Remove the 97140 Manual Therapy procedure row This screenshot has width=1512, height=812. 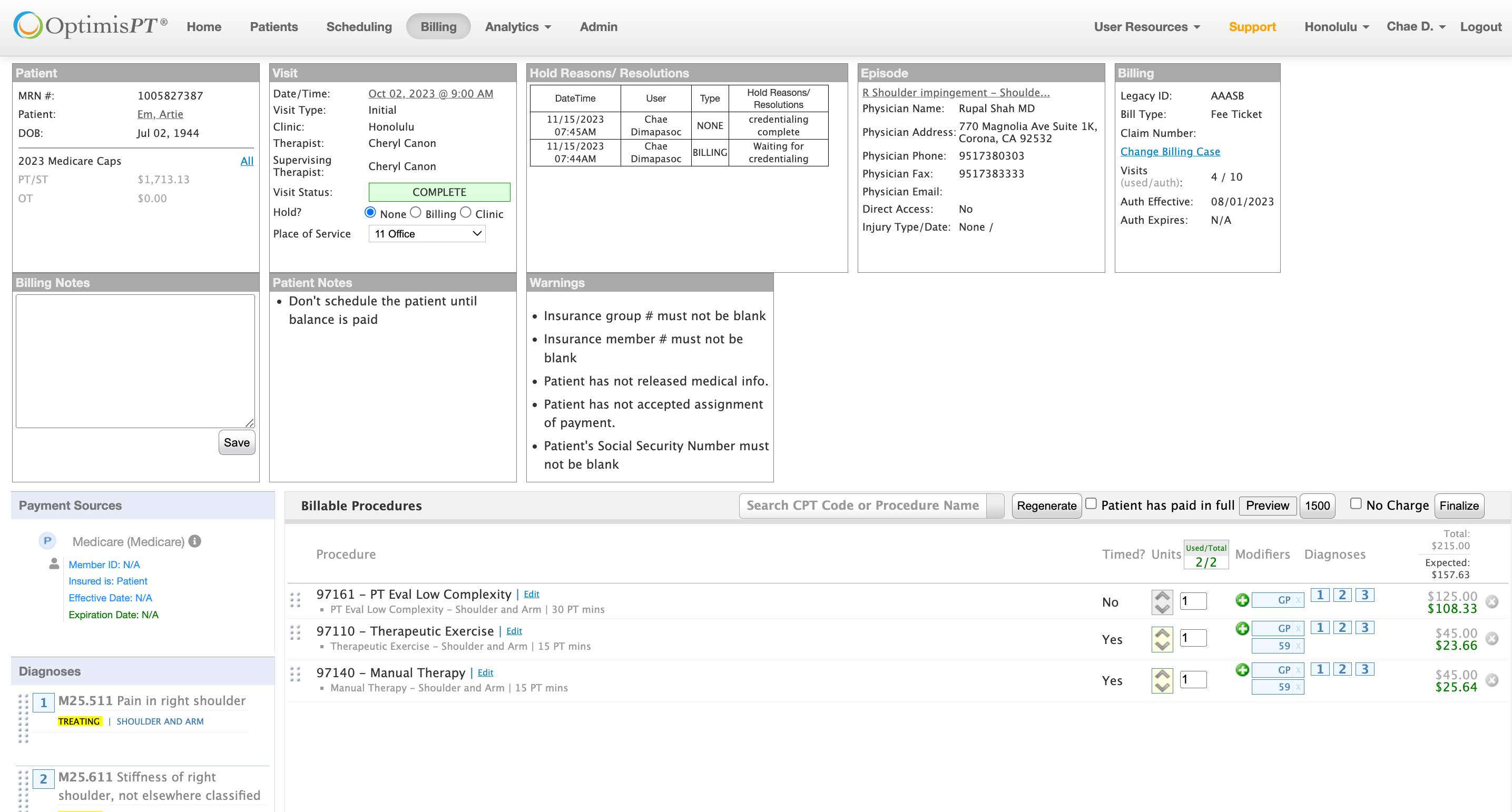(1491, 680)
